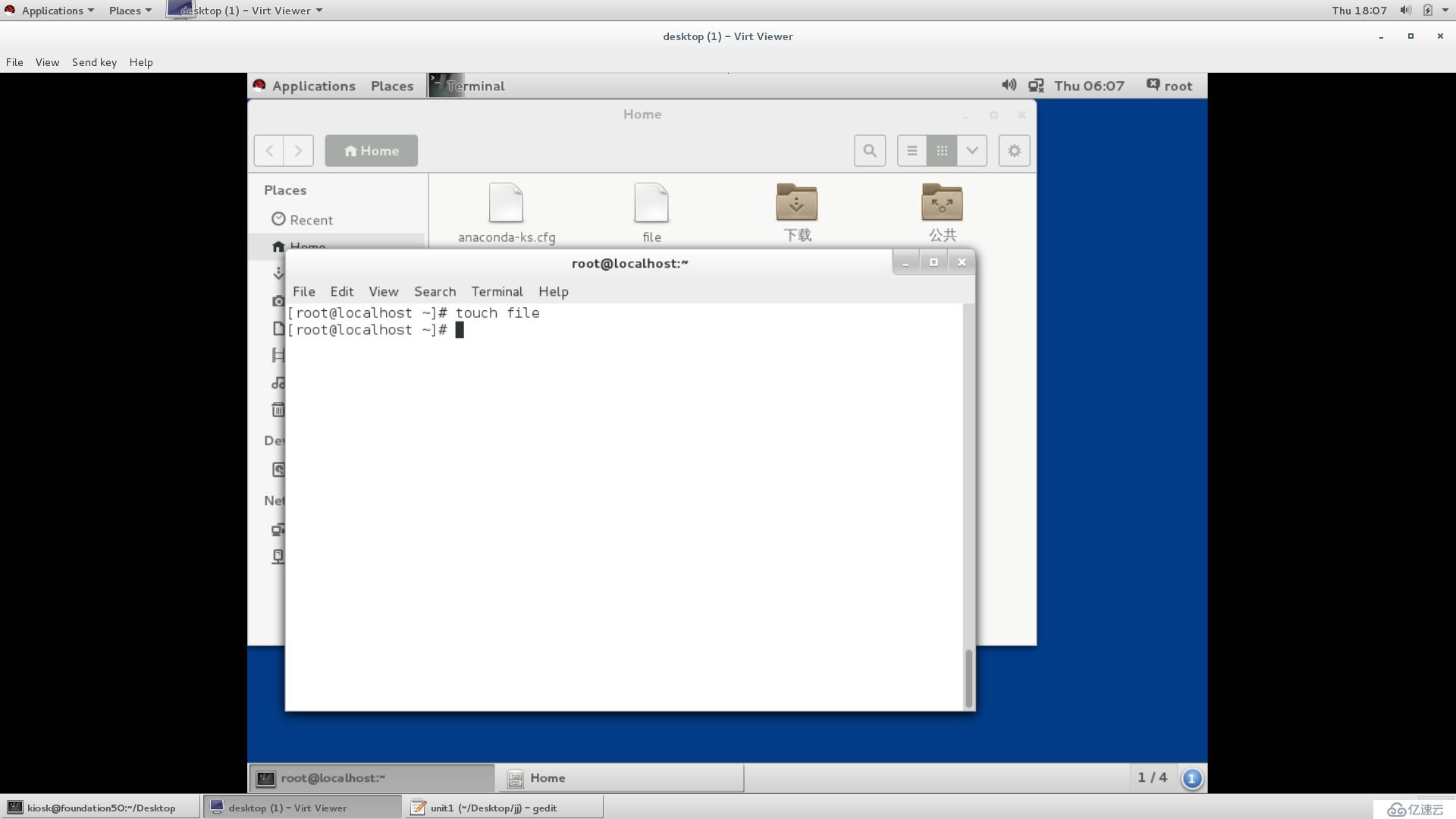This screenshot has width=1456, height=819.
Task: Open the Terminal File menu
Action: pos(303,291)
